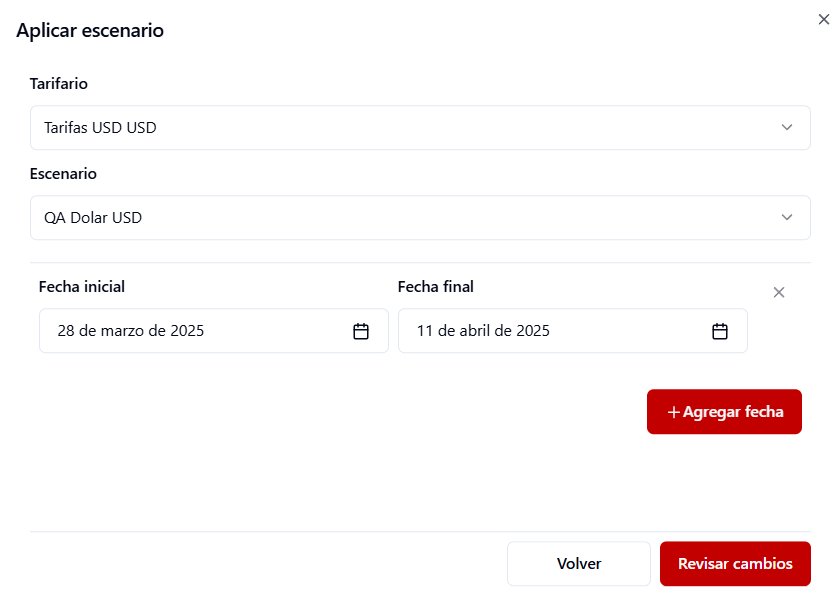This screenshot has height=605, width=838.
Task: Open the calendar picker for Fecha final
Action: (719, 331)
